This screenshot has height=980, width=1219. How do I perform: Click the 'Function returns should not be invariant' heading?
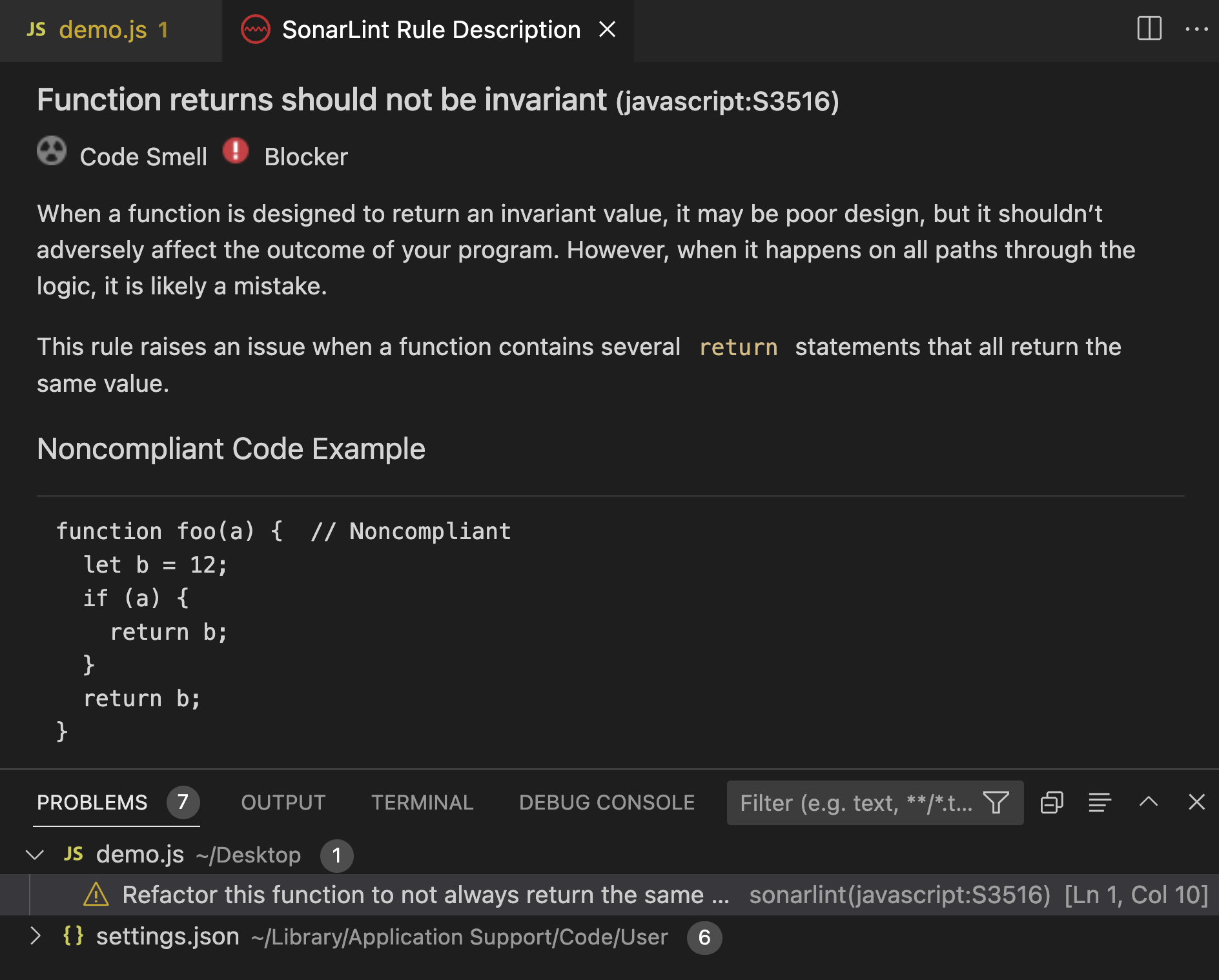(322, 100)
